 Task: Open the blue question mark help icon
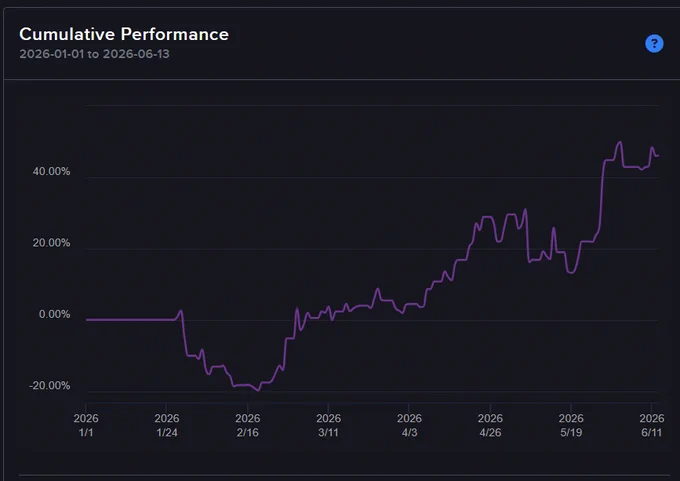(654, 43)
